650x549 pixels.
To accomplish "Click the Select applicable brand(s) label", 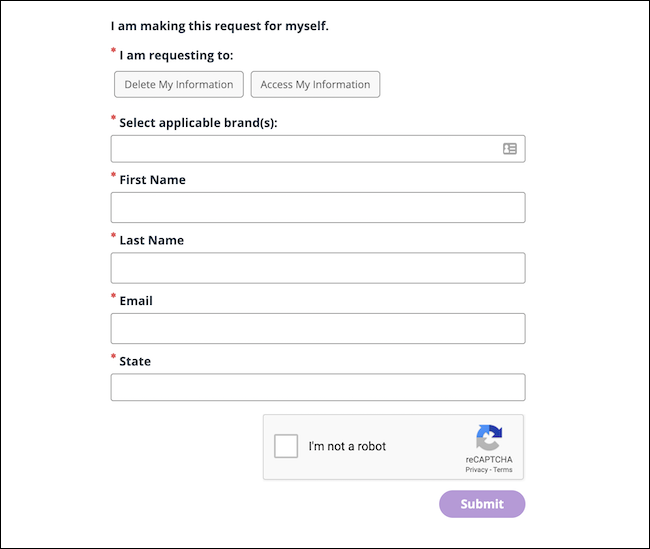I will tap(198, 123).
